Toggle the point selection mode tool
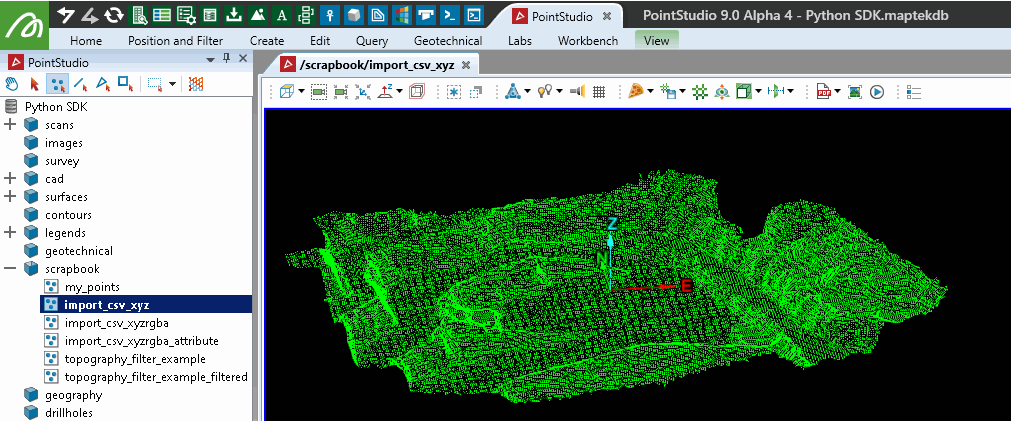 (x=57, y=84)
